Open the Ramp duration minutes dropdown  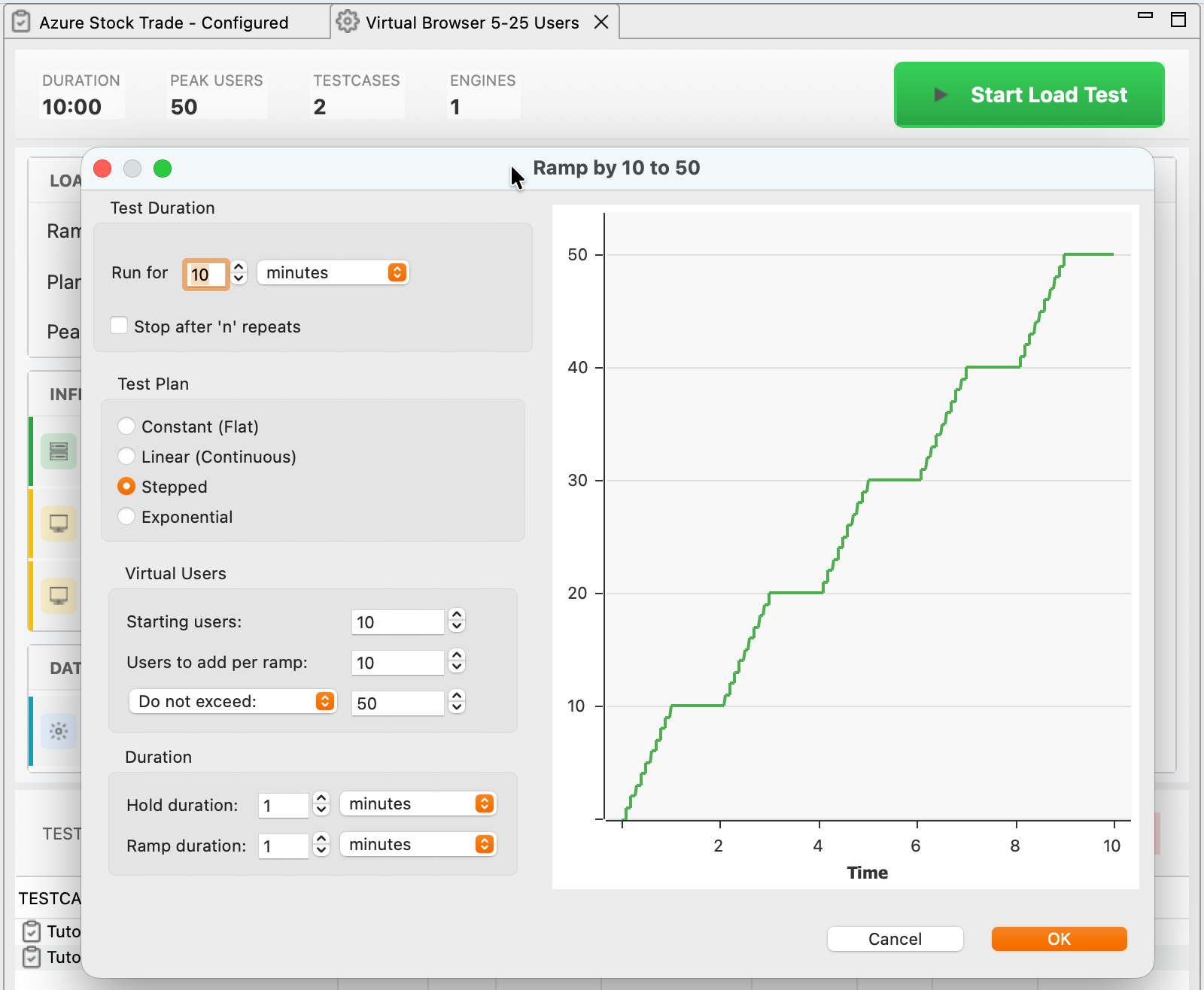coord(418,844)
